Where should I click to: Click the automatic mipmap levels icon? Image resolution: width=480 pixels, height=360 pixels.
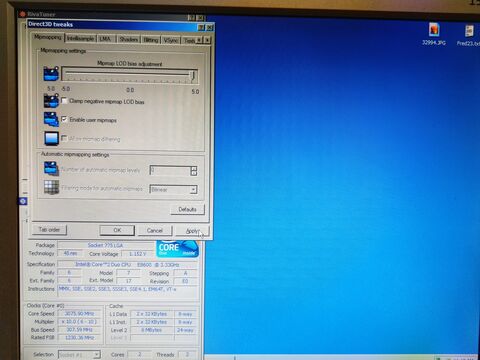point(51,169)
